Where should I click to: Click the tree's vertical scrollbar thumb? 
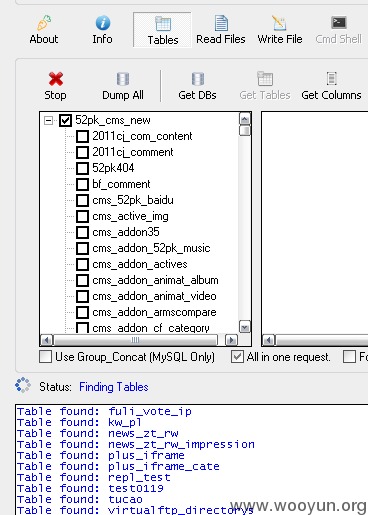click(245, 130)
